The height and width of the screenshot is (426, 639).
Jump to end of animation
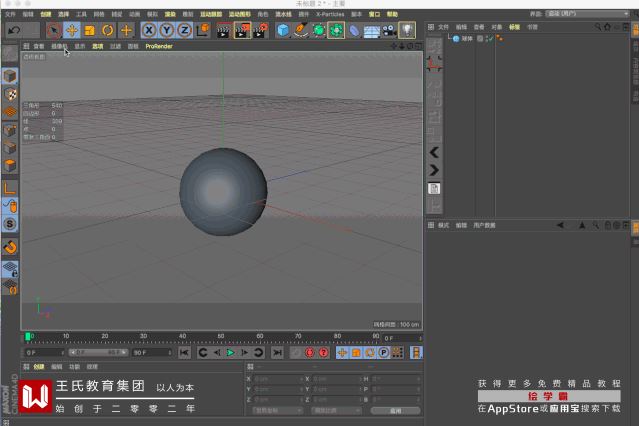pyautogui.click(x=278, y=353)
